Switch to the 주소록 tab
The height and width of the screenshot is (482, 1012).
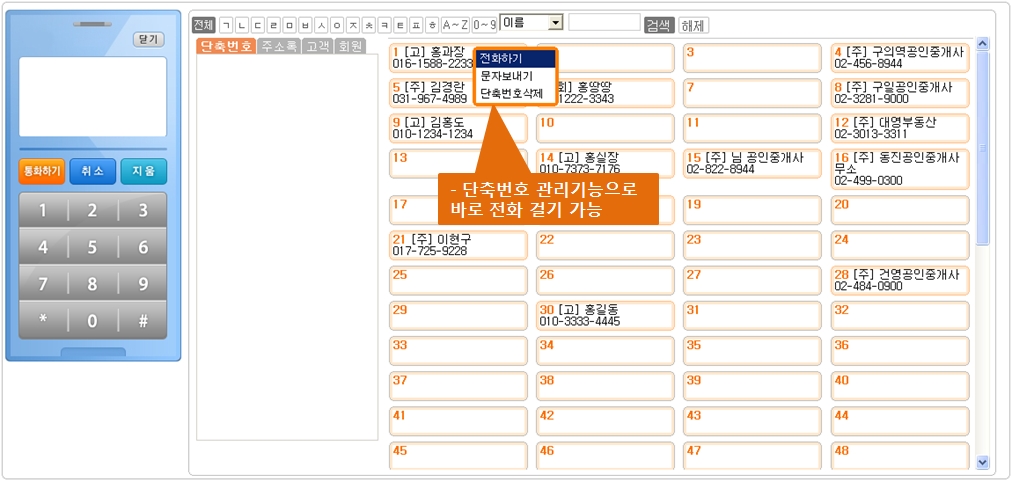click(278, 46)
